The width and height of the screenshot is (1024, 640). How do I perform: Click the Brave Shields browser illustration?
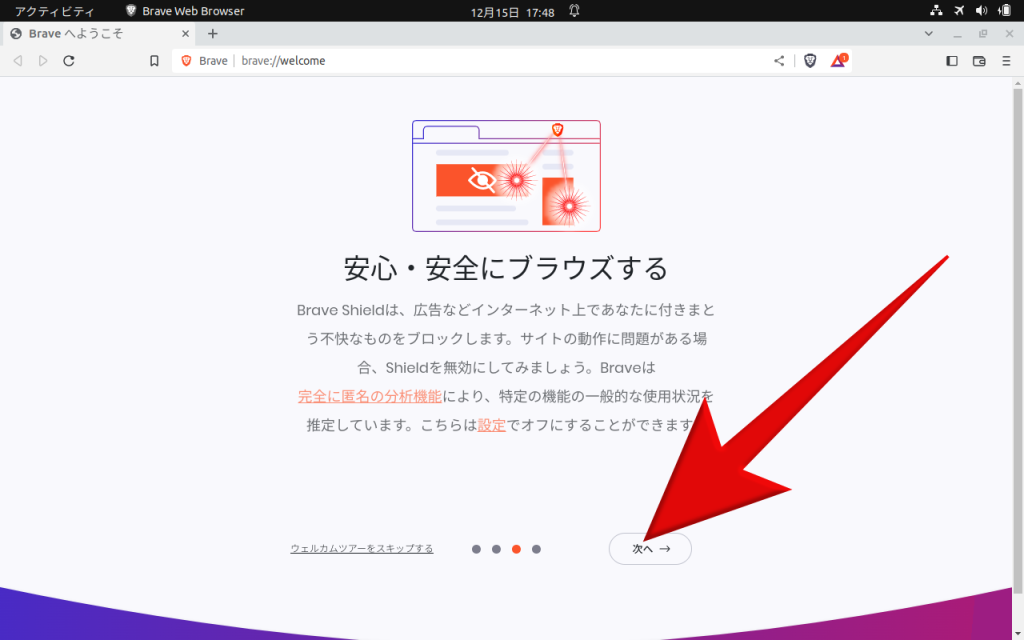pos(506,176)
